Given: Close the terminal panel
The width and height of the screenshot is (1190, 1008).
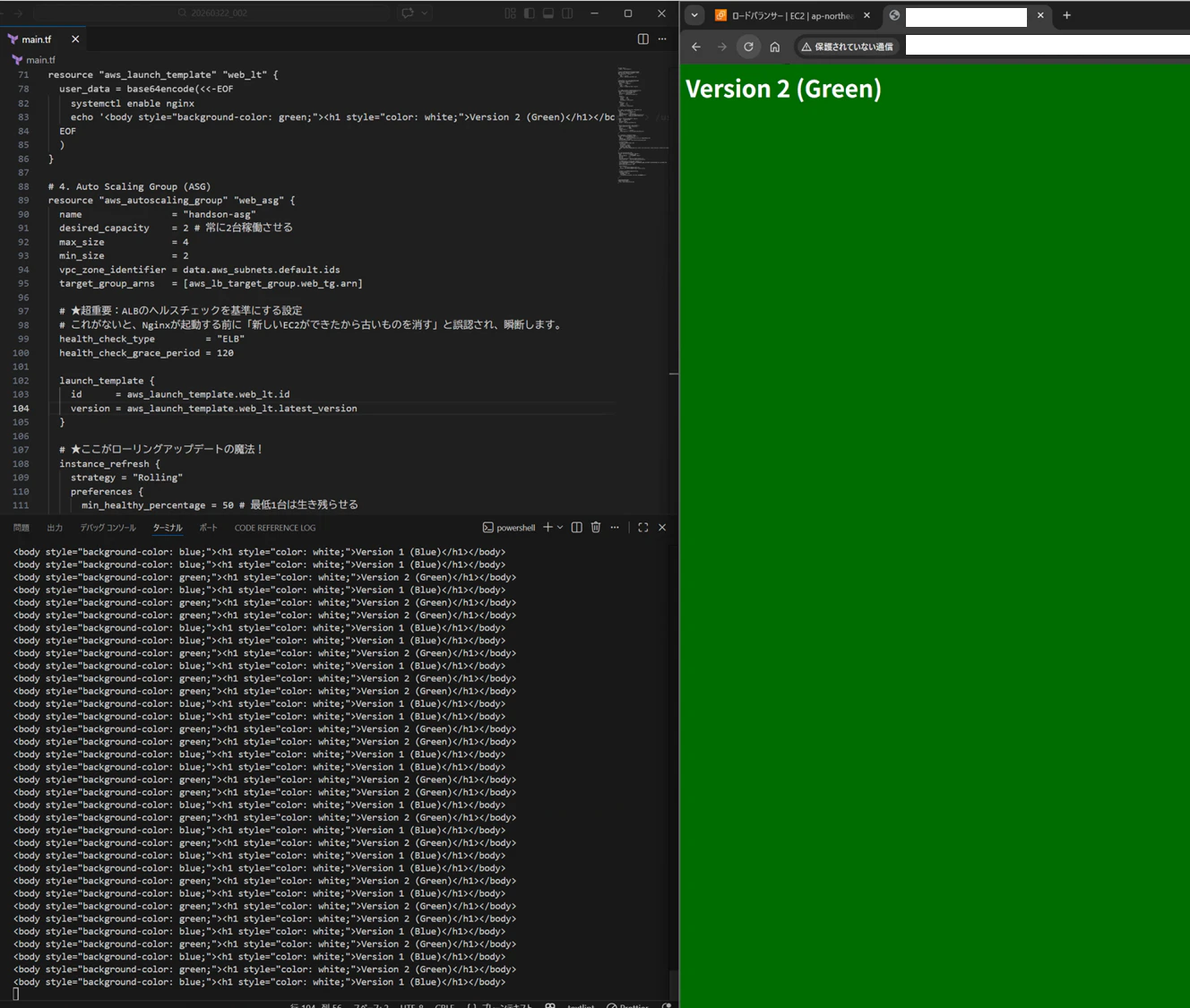Looking at the screenshot, I should click(662, 527).
